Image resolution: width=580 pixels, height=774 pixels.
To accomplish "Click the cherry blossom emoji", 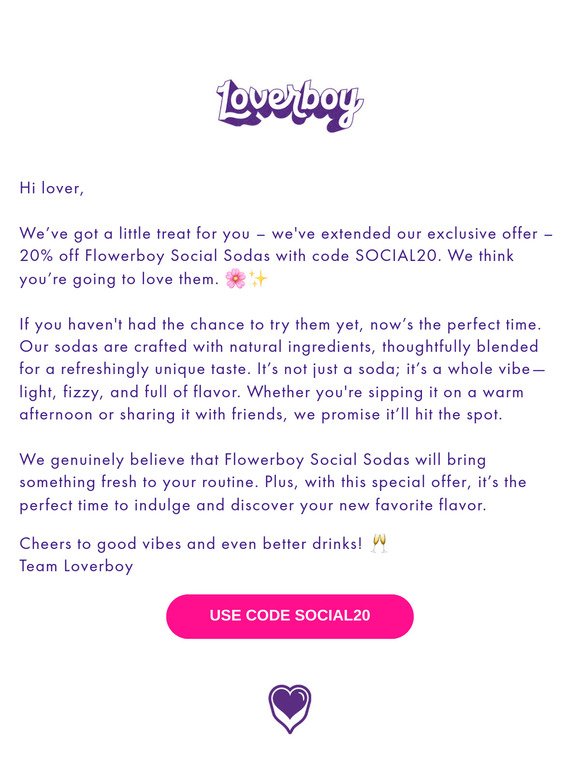I will [x=235, y=278].
